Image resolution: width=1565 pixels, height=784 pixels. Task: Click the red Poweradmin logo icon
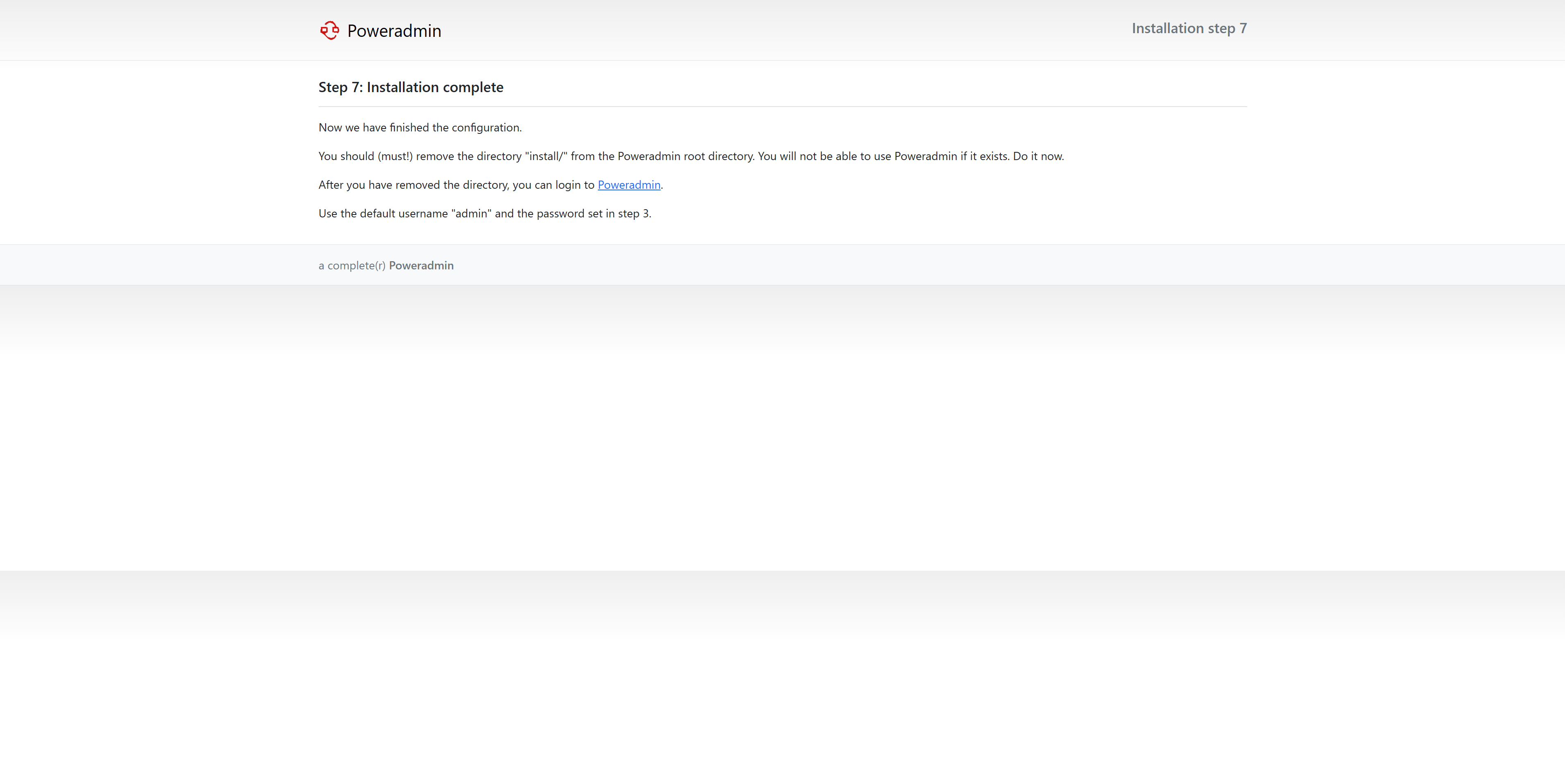coord(329,30)
